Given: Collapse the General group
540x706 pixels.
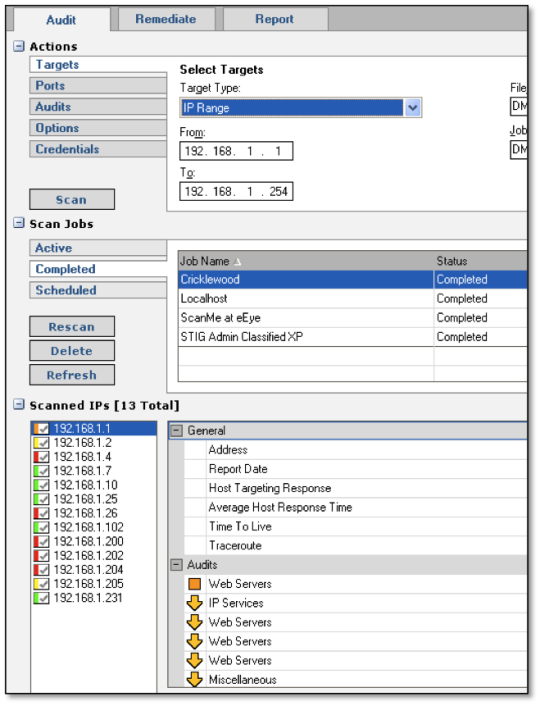Looking at the screenshot, I should click(x=177, y=431).
